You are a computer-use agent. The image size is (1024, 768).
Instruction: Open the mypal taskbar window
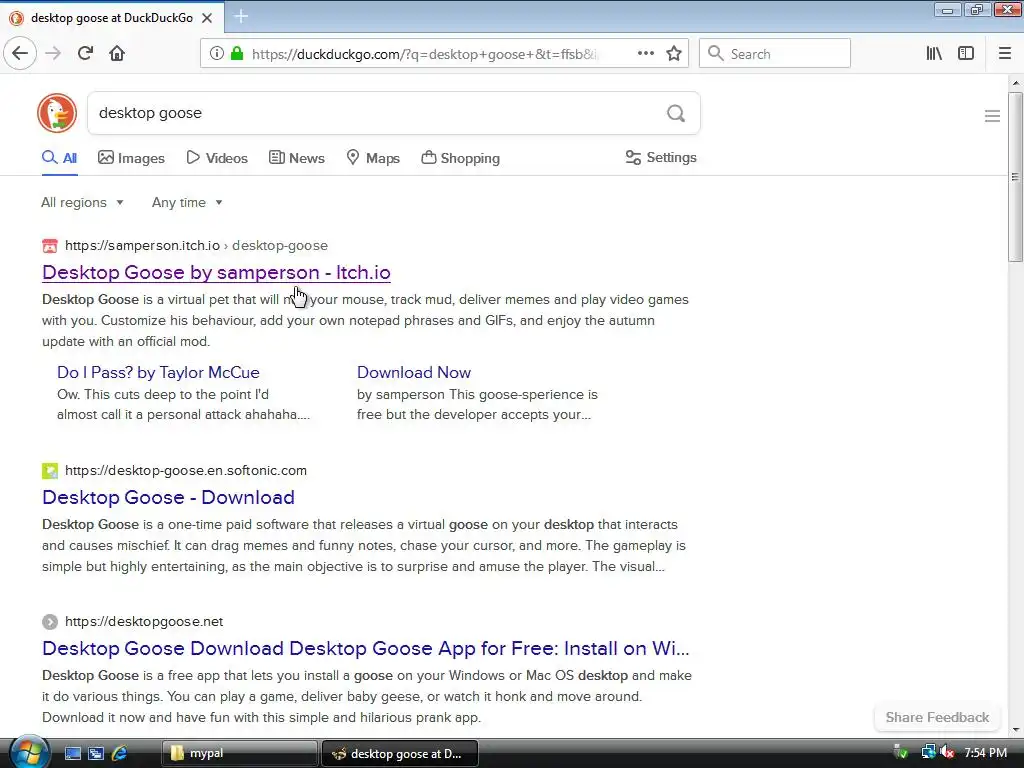pos(239,753)
